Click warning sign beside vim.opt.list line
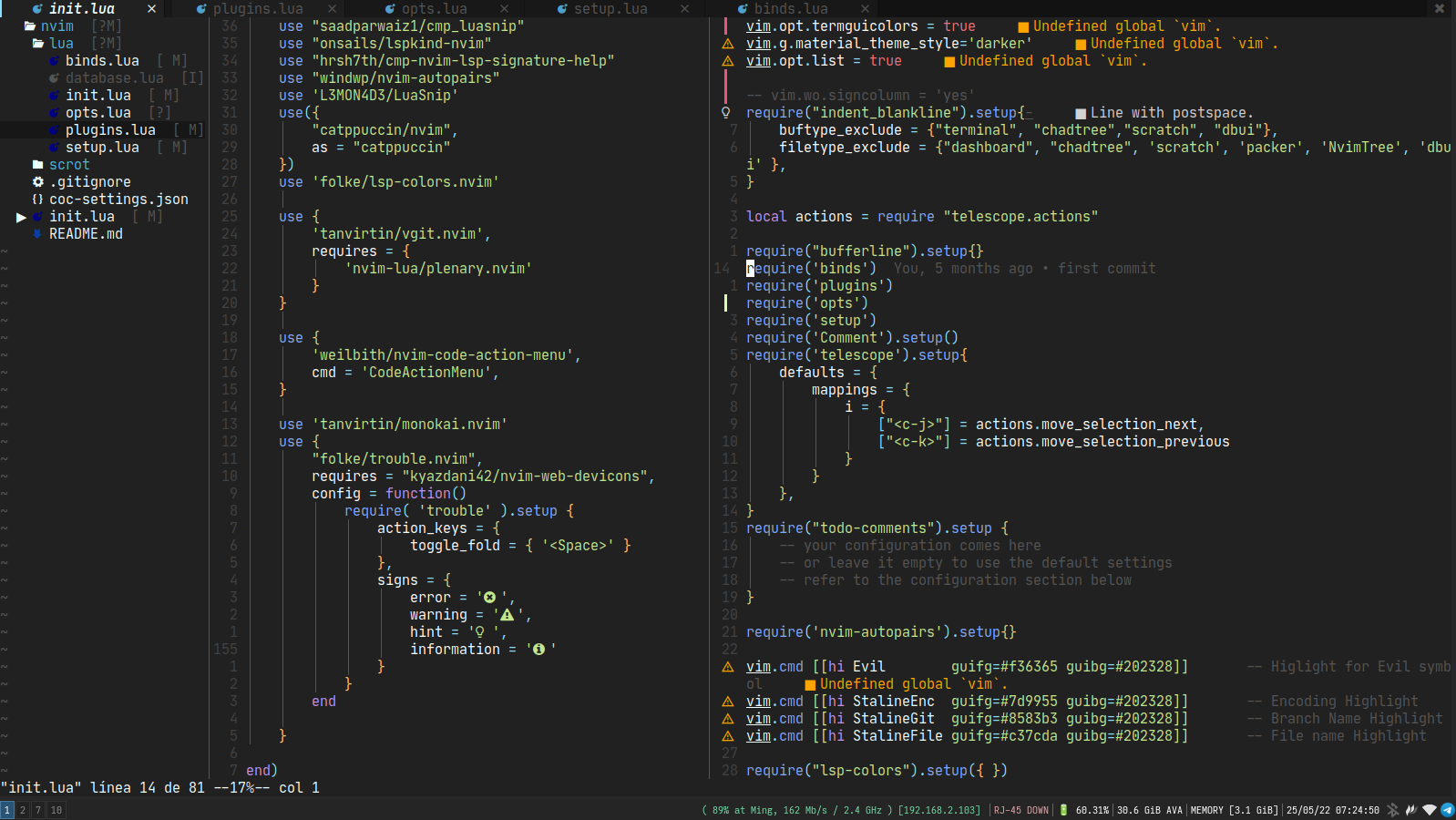The height and width of the screenshot is (820, 1456). pyautogui.click(x=727, y=61)
